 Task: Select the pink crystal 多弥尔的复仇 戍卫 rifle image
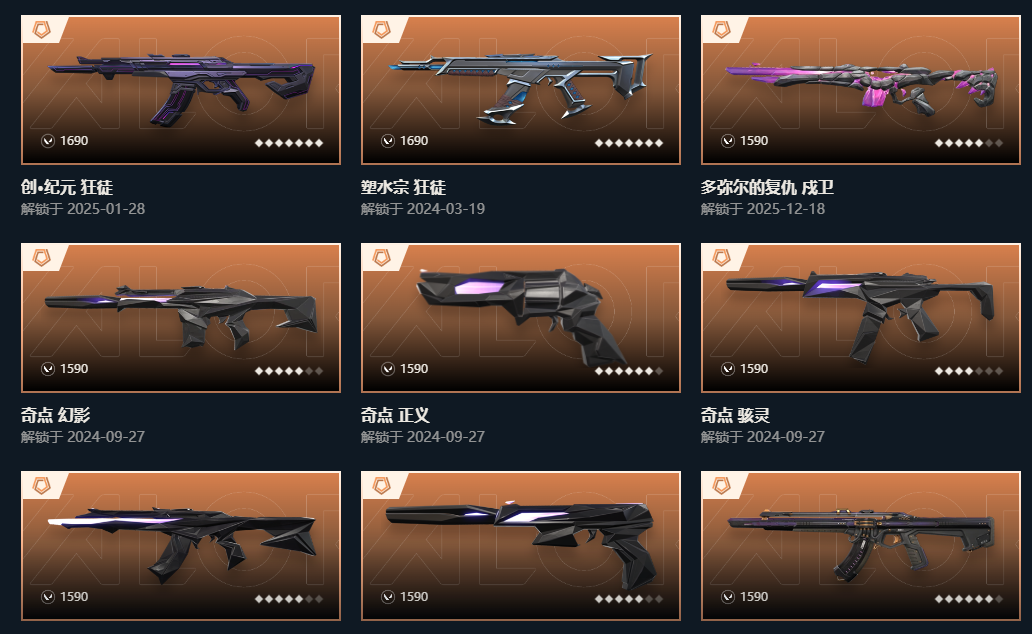coord(861,90)
